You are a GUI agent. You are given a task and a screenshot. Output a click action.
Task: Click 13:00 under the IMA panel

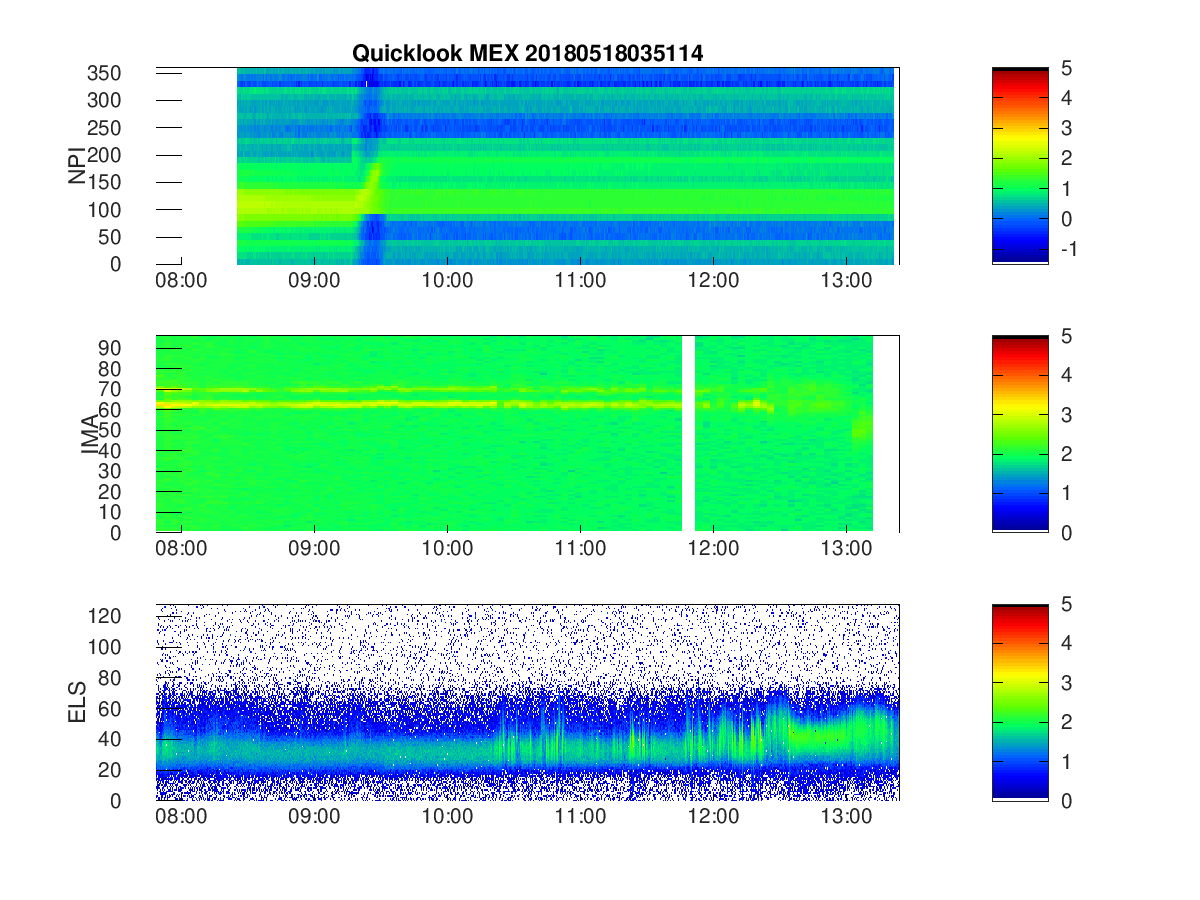pyautogui.click(x=846, y=548)
